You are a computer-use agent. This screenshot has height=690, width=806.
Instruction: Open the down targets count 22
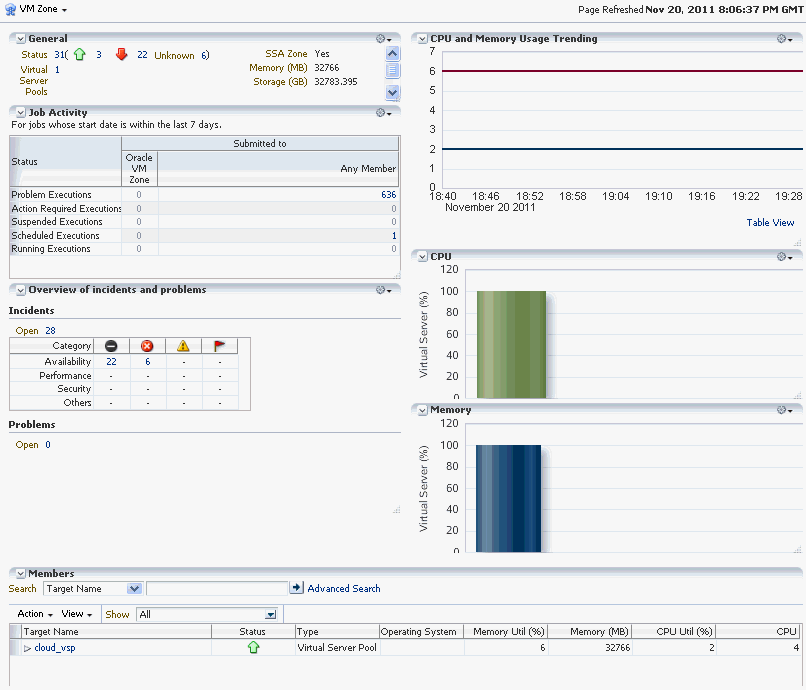coord(142,55)
